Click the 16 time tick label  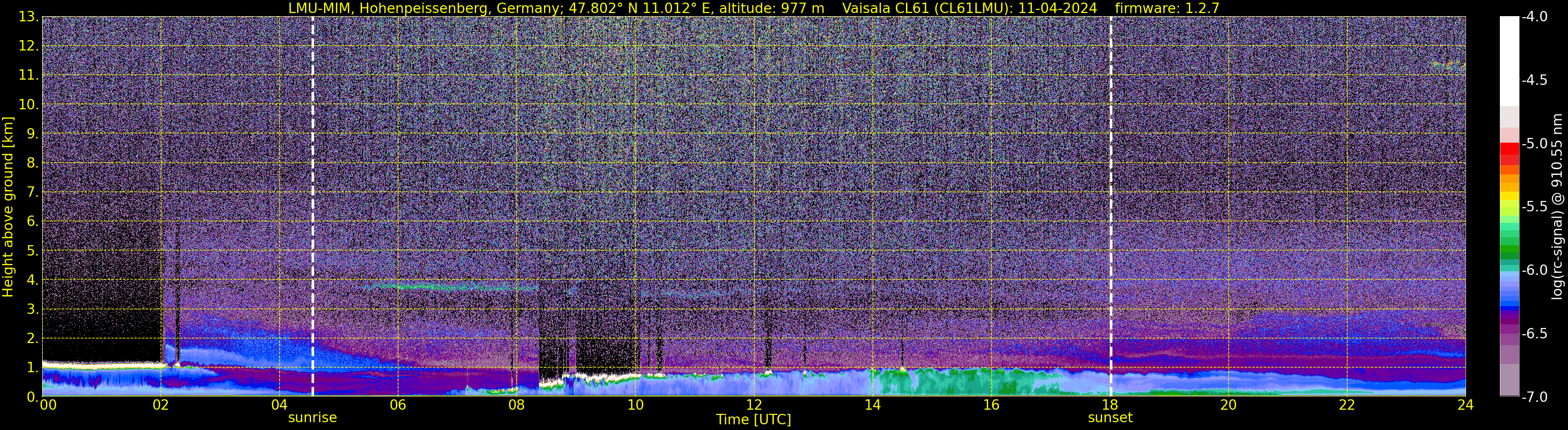991,405
